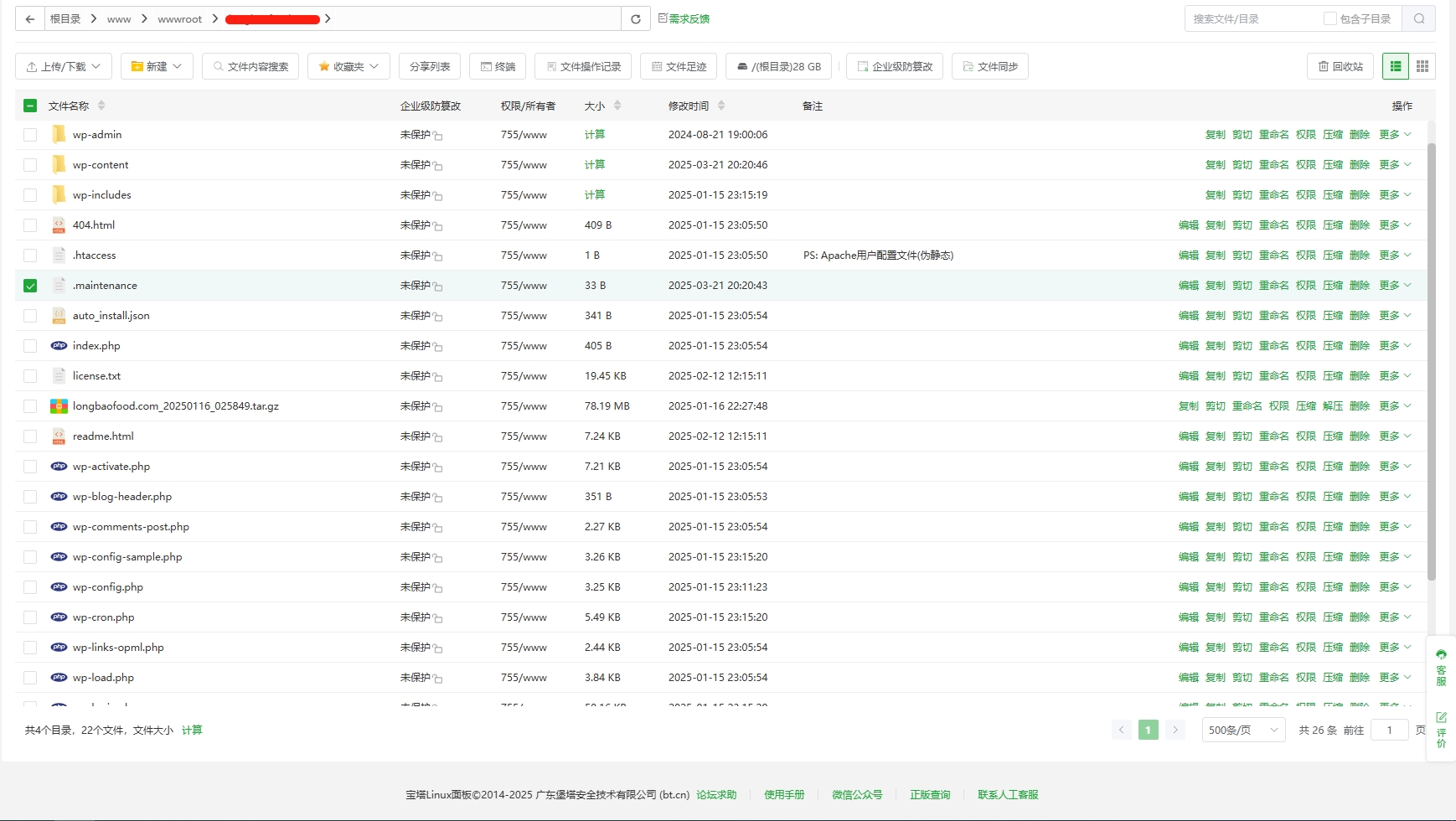
Task: Open the 500 per page dropdown
Action: [1243, 730]
